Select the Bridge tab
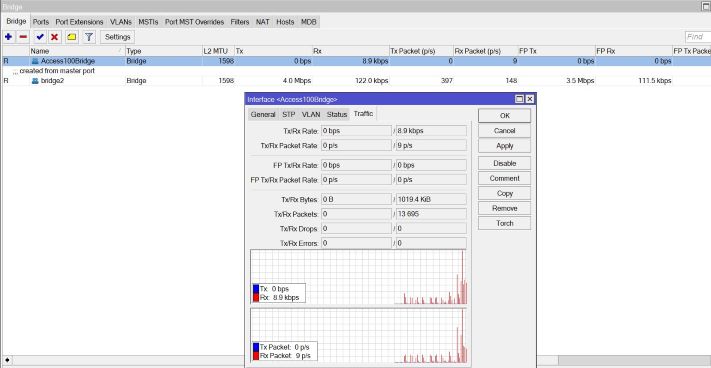Screen dimensions: 711x368 point(16,21)
